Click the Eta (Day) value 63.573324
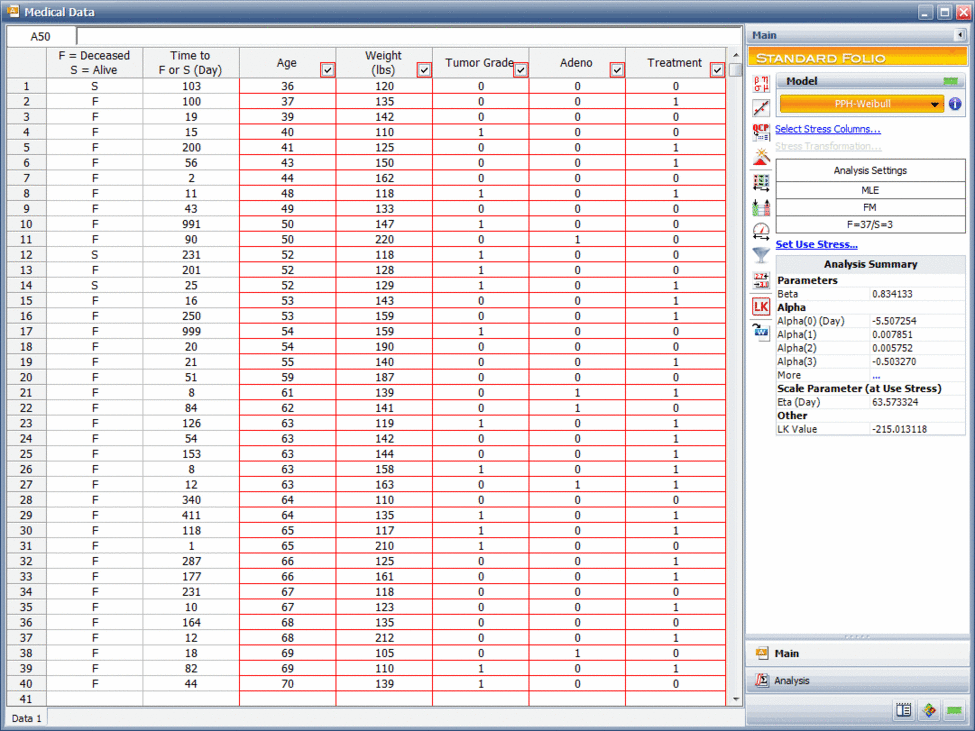This screenshot has height=731, width=975. tap(895, 402)
